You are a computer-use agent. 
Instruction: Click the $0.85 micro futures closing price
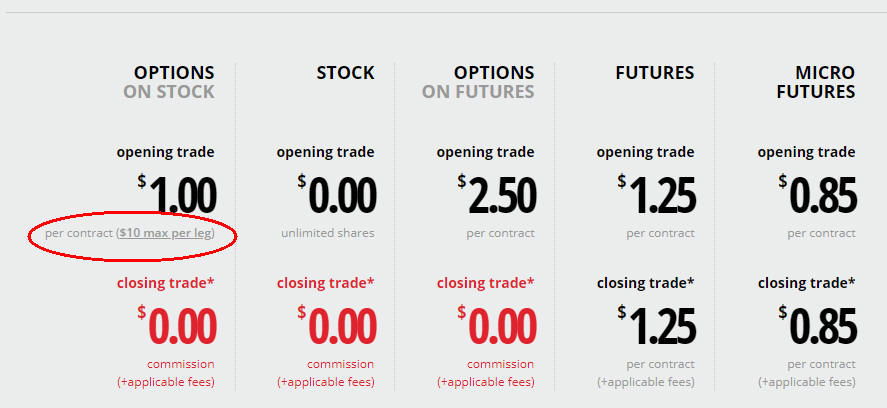[817, 326]
